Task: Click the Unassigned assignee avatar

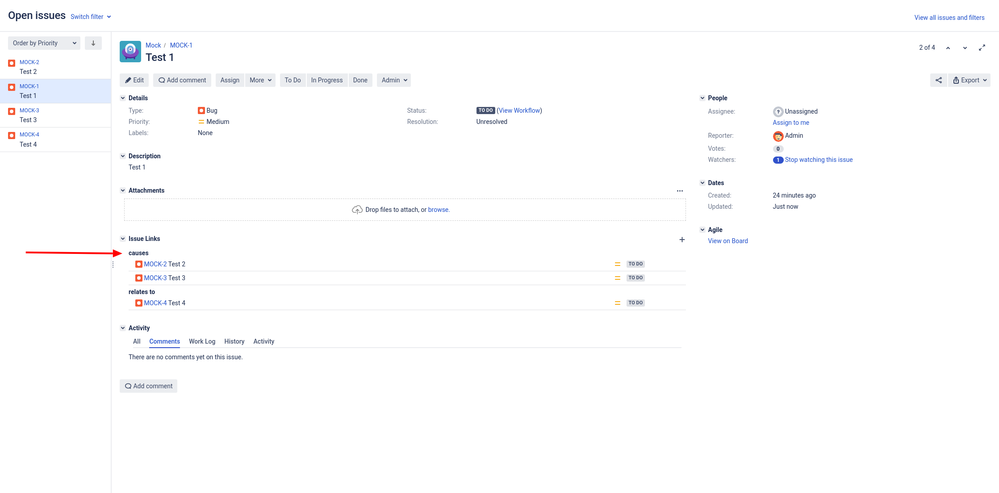Action: (778, 111)
